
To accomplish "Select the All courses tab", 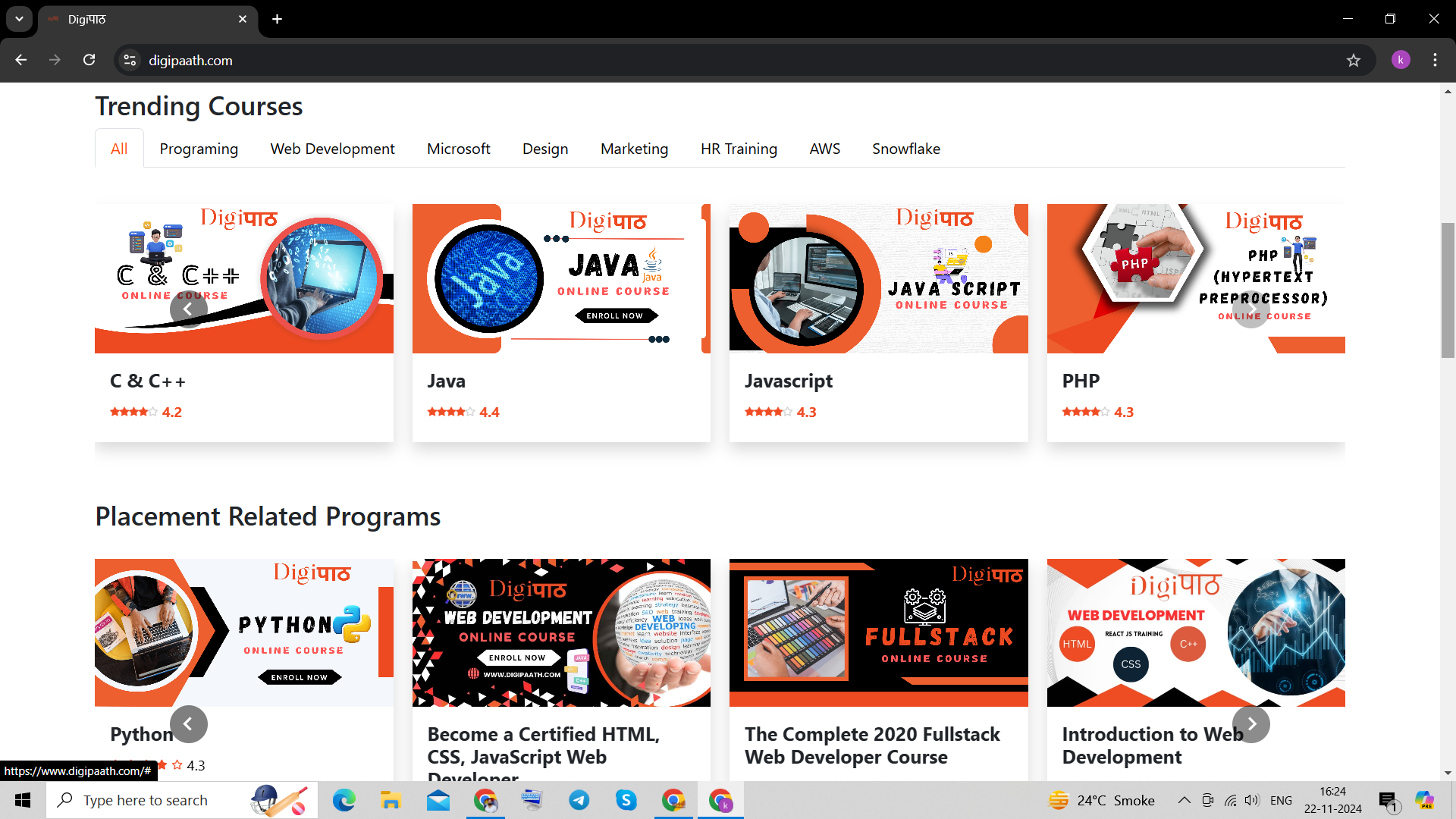I will click(119, 149).
